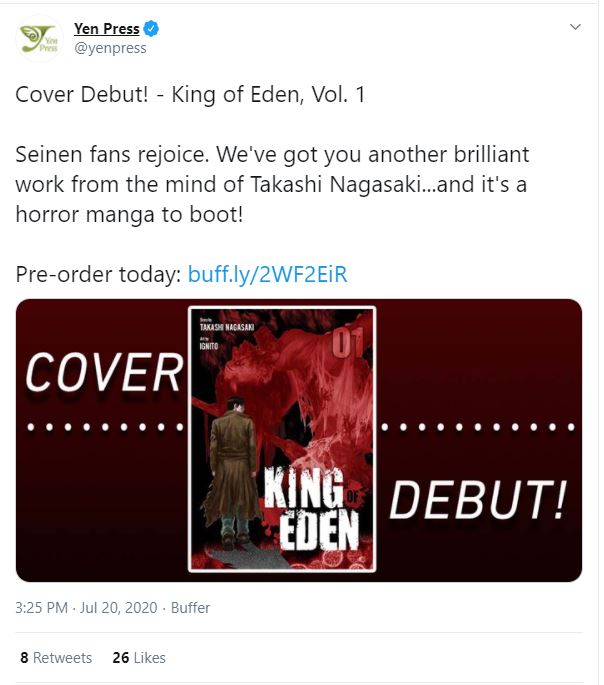Click the Yen Press profile avatar
Image resolution: width=604 pixels, height=685 pixels.
[x=40, y=38]
